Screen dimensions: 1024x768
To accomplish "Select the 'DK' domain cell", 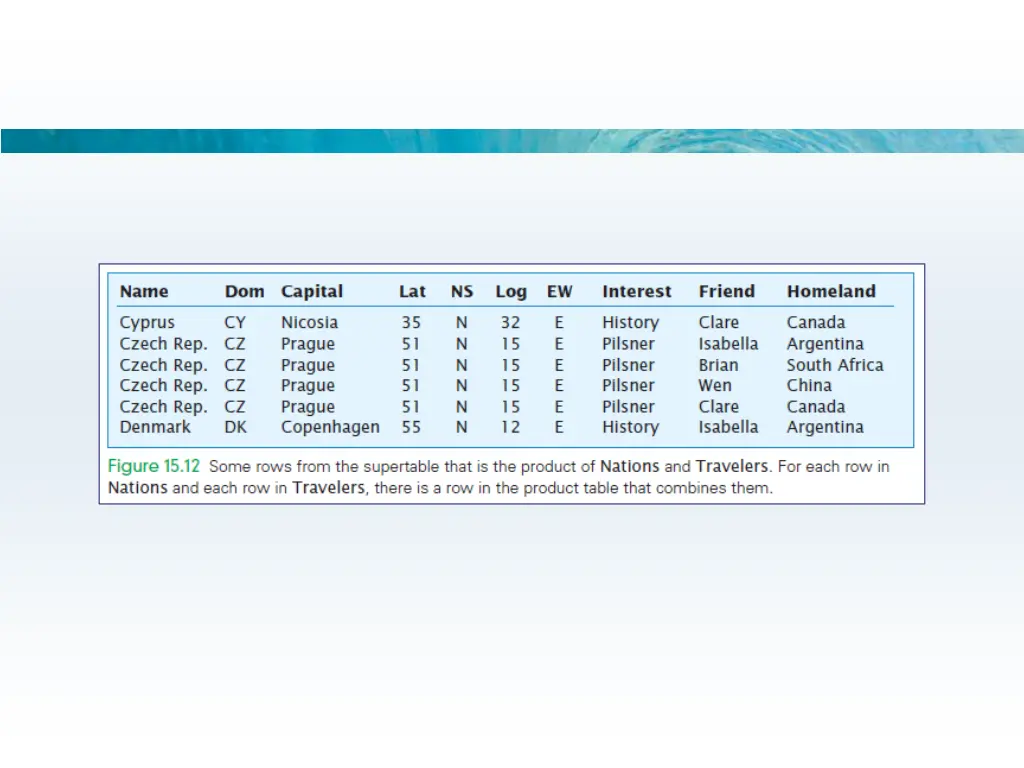I will [236, 427].
